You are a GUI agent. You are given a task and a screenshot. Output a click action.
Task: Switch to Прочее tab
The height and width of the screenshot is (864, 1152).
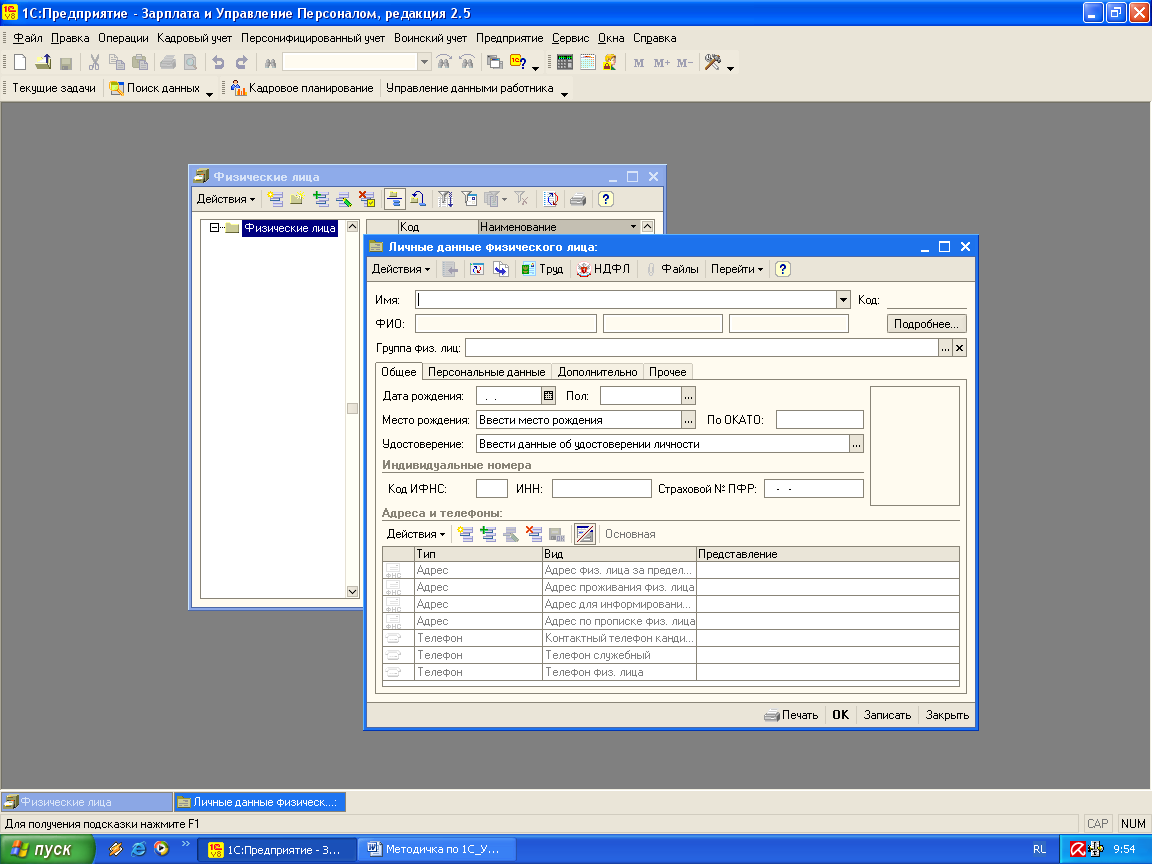pos(667,372)
